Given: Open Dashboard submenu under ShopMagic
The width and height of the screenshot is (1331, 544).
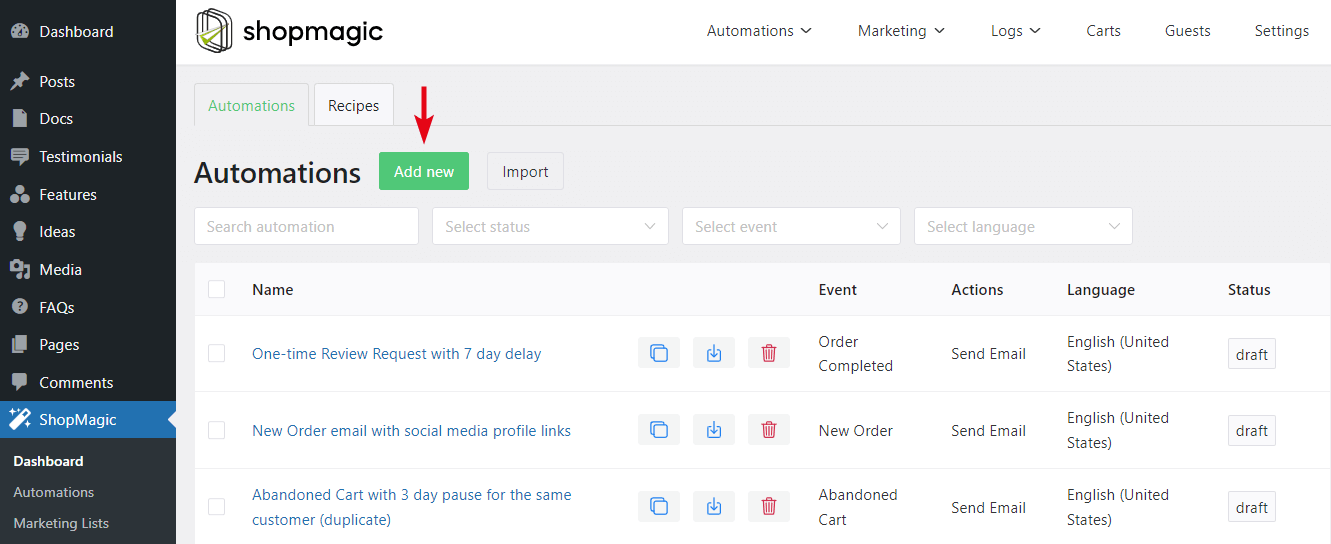Looking at the screenshot, I should [x=48, y=461].
